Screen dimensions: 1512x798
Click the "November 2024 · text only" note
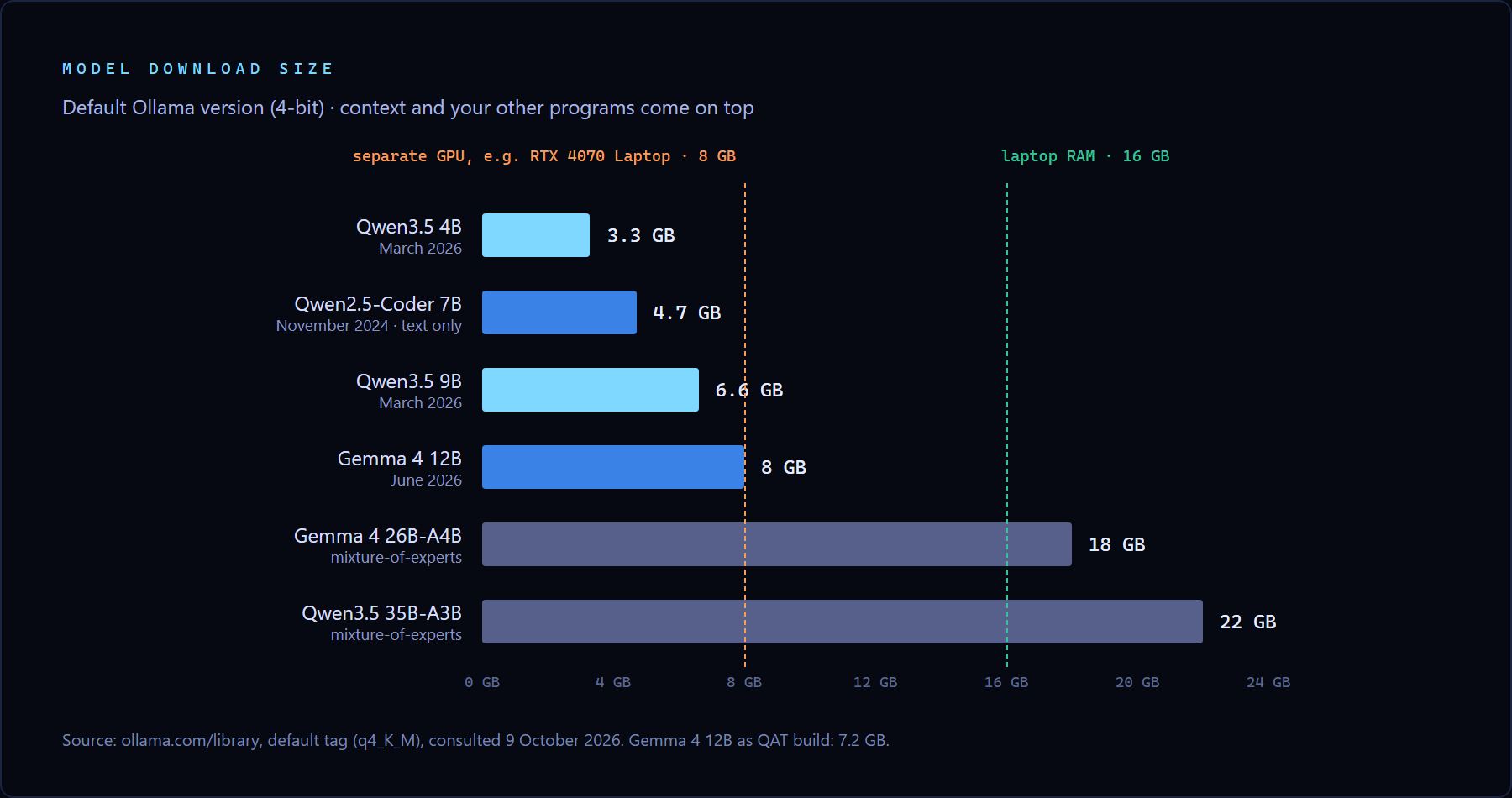(369, 326)
